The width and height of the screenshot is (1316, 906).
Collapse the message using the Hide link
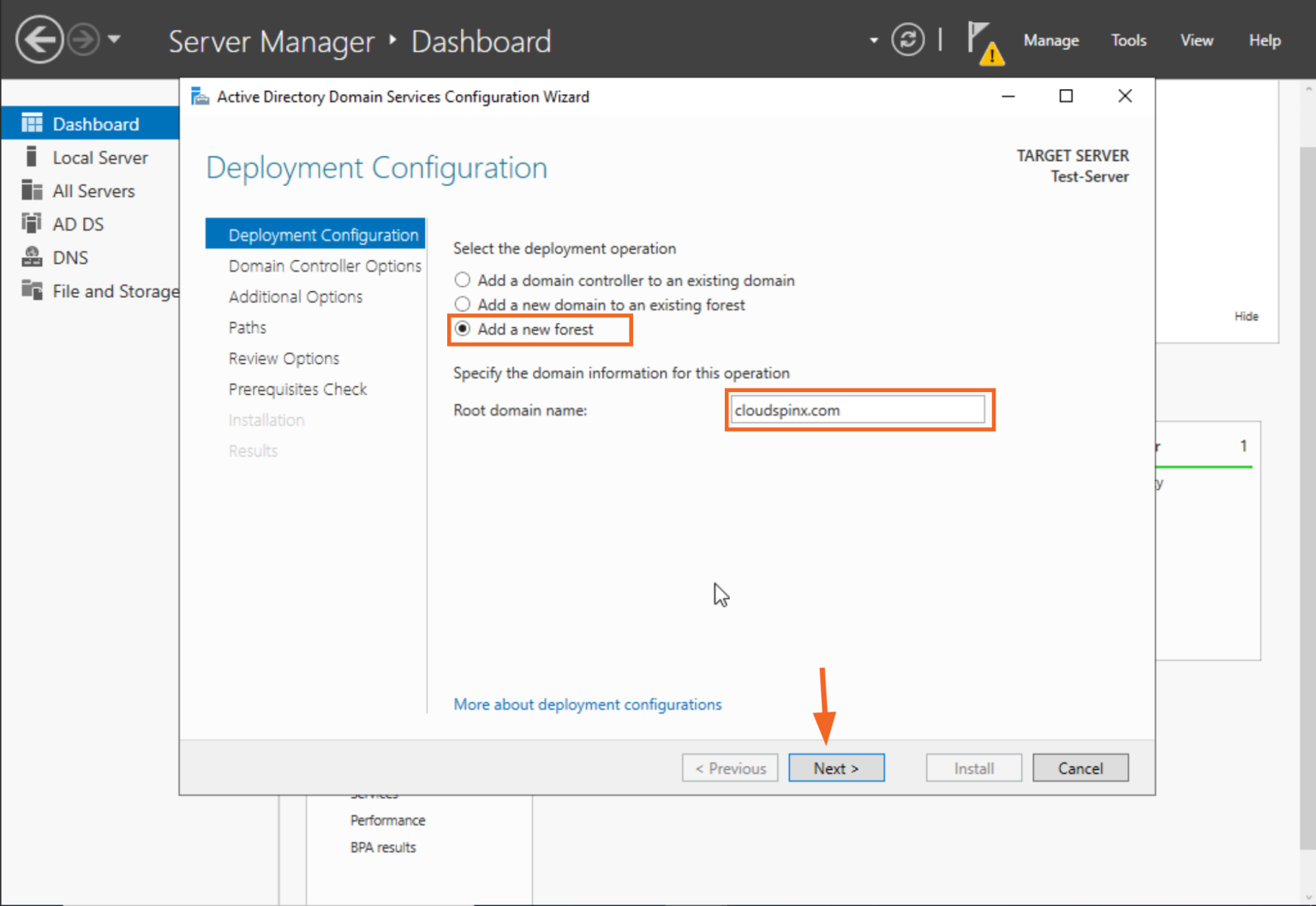coord(1247,316)
